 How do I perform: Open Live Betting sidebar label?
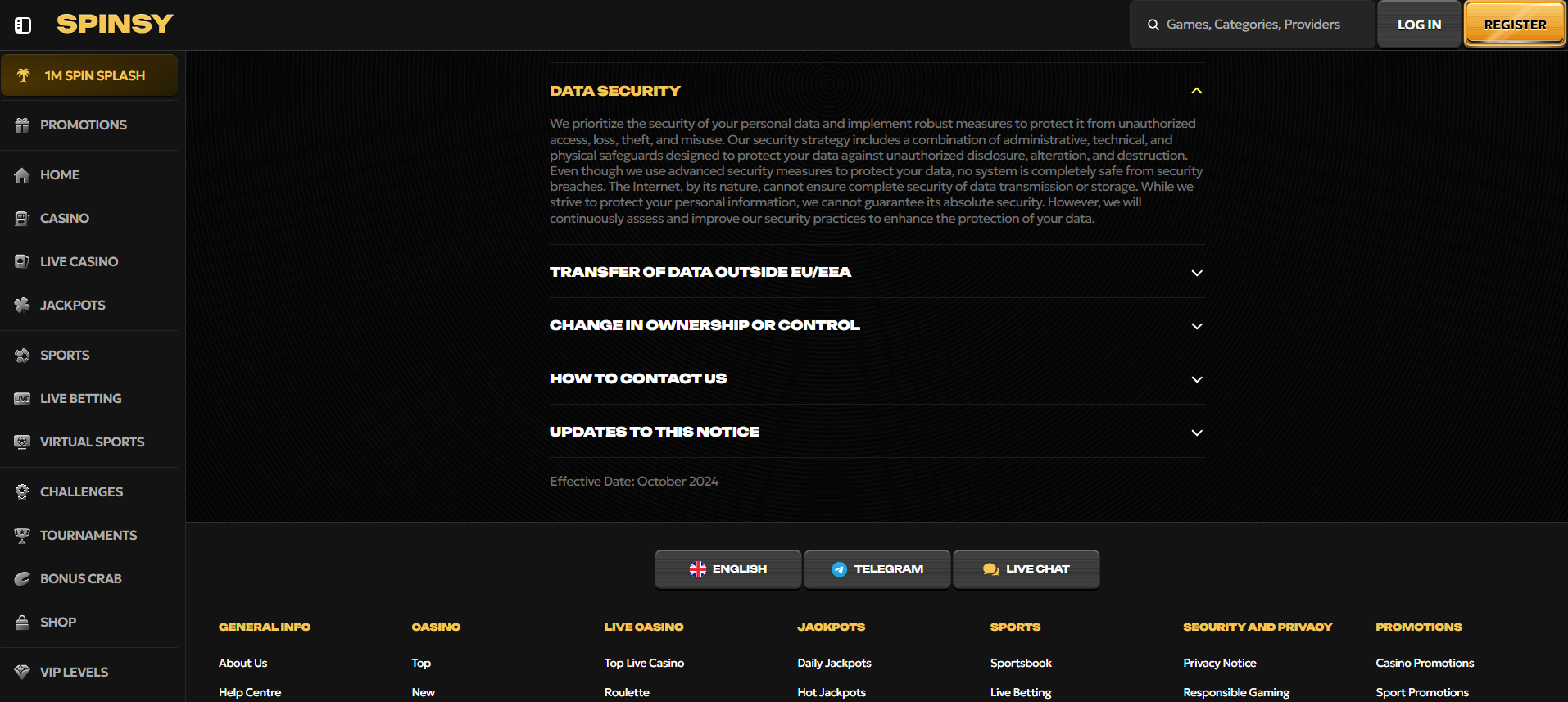(x=81, y=399)
